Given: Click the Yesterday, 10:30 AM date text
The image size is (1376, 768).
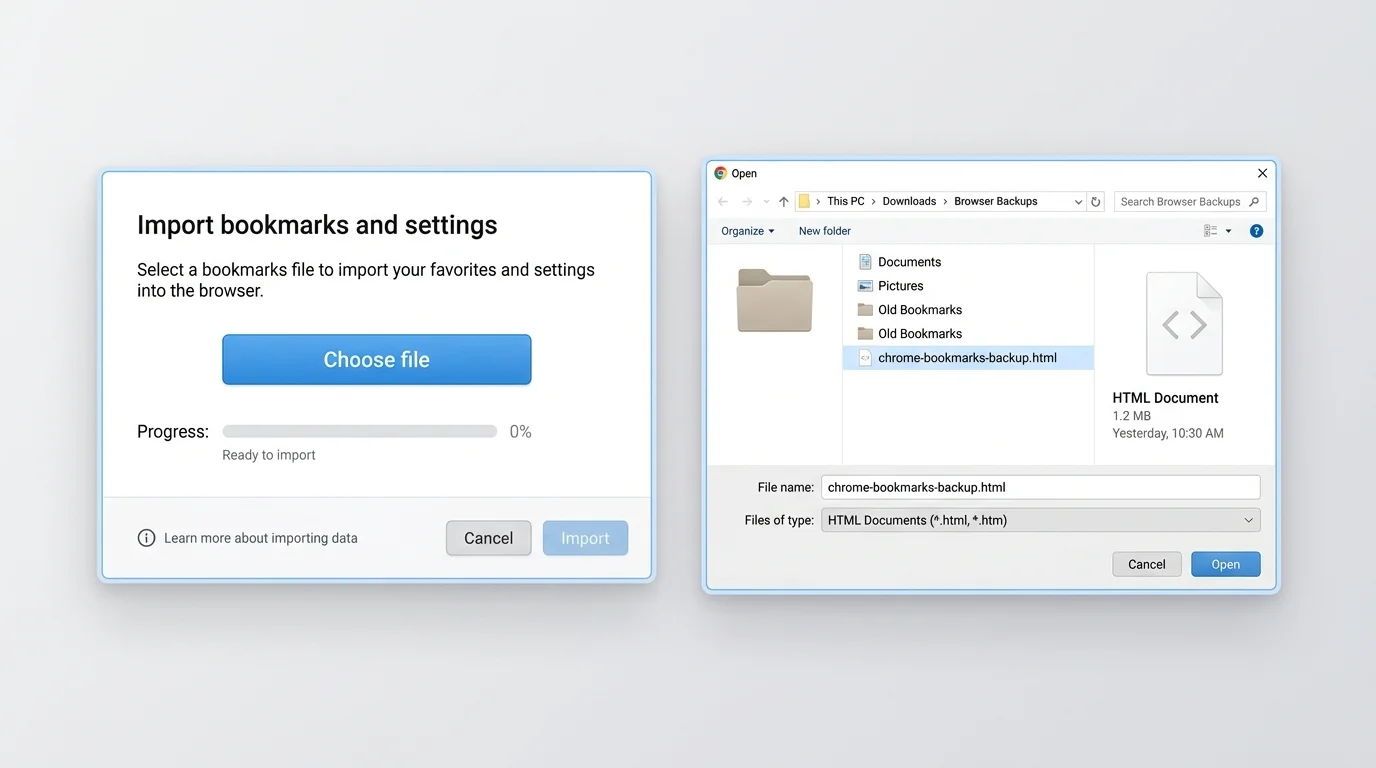Looking at the screenshot, I should (x=1168, y=434).
